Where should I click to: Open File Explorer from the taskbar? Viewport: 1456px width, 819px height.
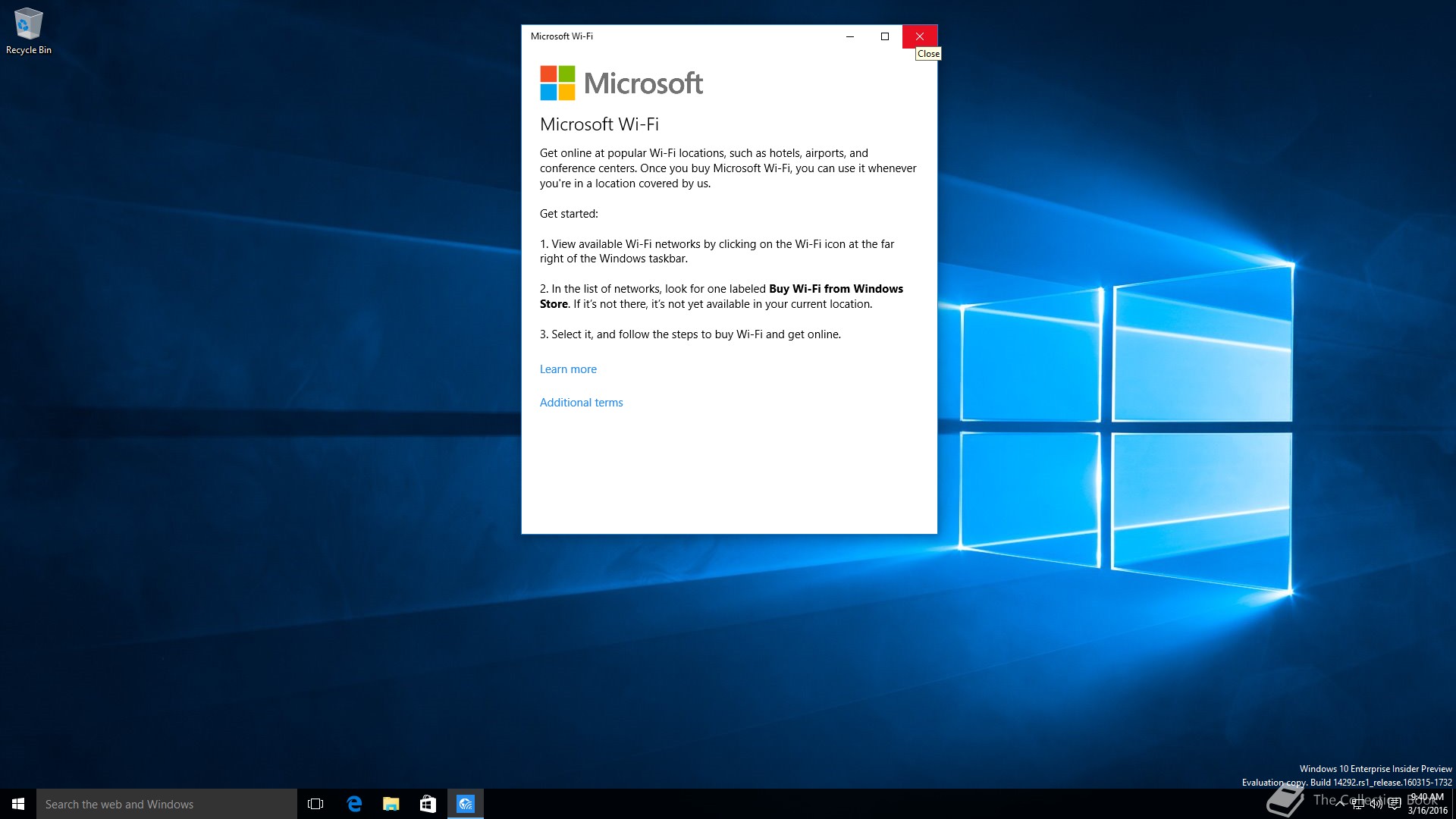(x=391, y=804)
